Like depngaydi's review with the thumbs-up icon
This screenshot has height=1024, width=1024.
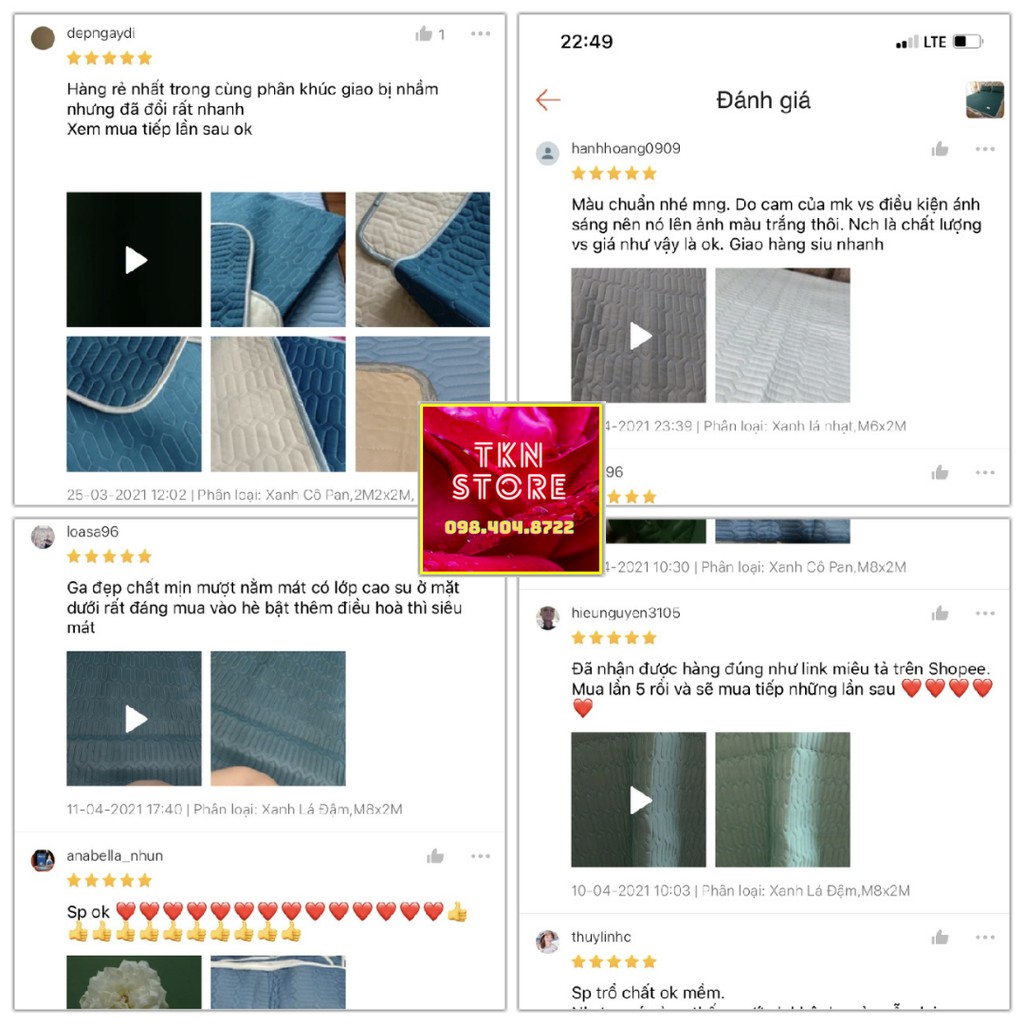[x=424, y=33]
